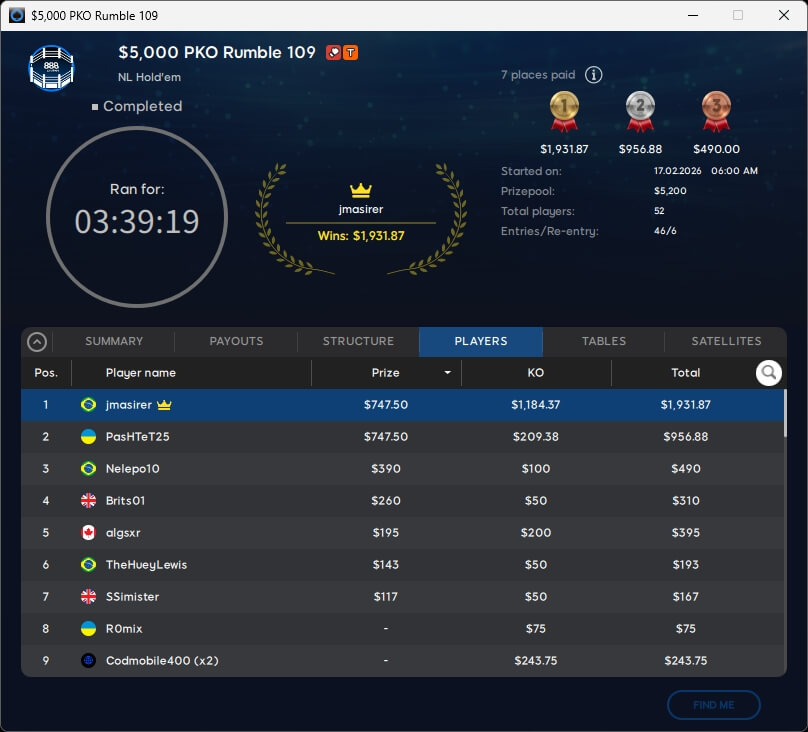
Task: Select the PasHTeT25 player row
Action: point(400,437)
